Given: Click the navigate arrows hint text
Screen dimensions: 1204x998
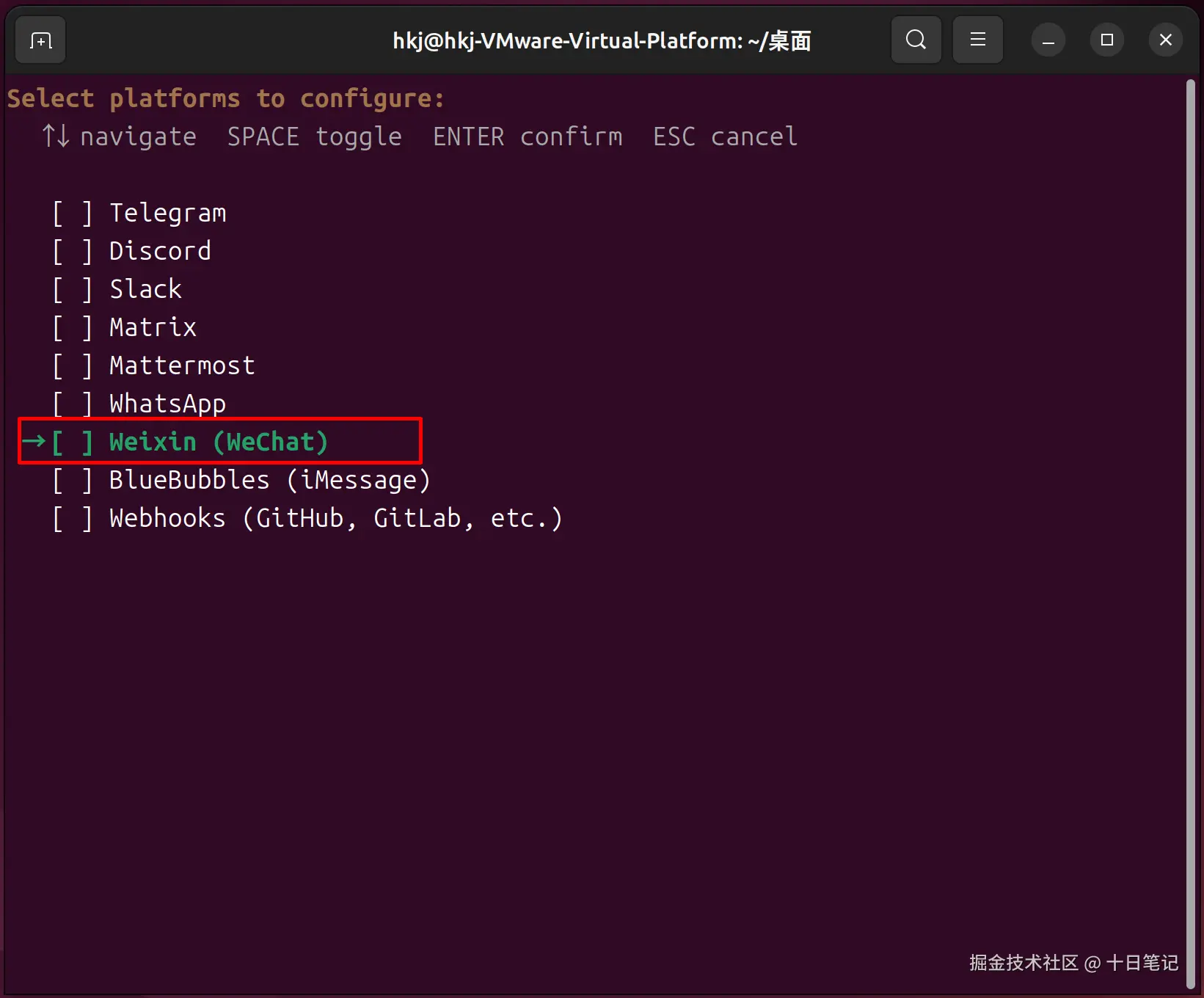Looking at the screenshot, I should tap(120, 137).
